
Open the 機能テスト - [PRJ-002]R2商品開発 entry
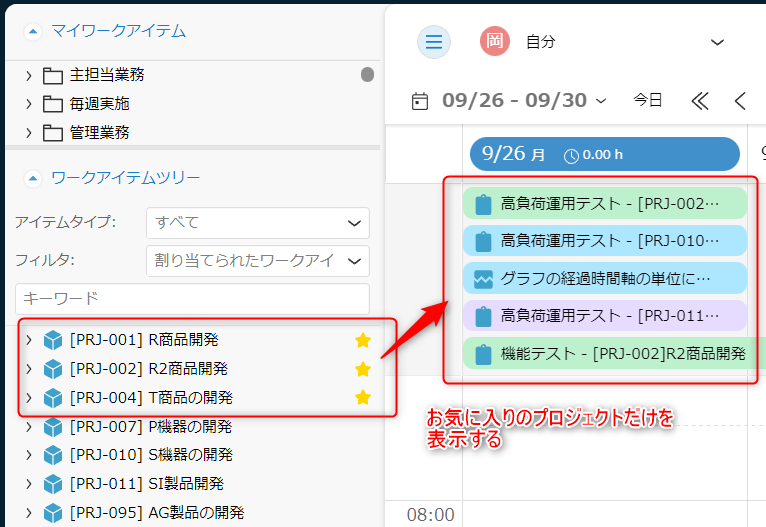610,354
